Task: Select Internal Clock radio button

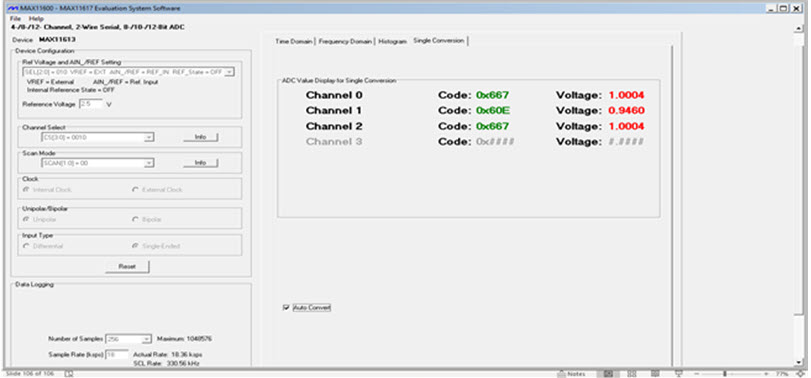Action: [x=26, y=190]
